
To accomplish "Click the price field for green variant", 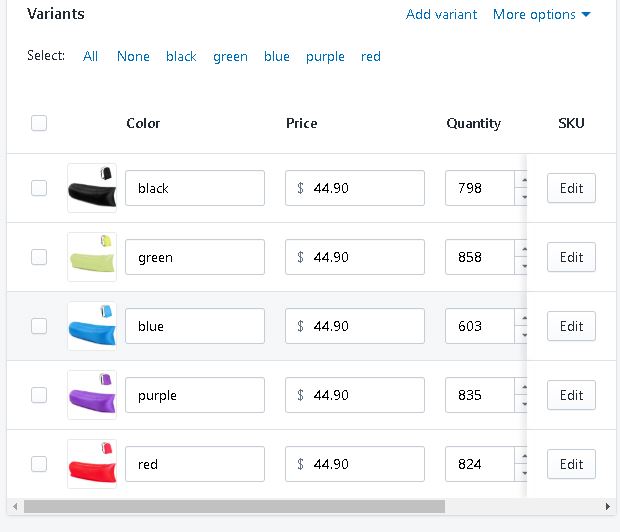I will coord(355,257).
